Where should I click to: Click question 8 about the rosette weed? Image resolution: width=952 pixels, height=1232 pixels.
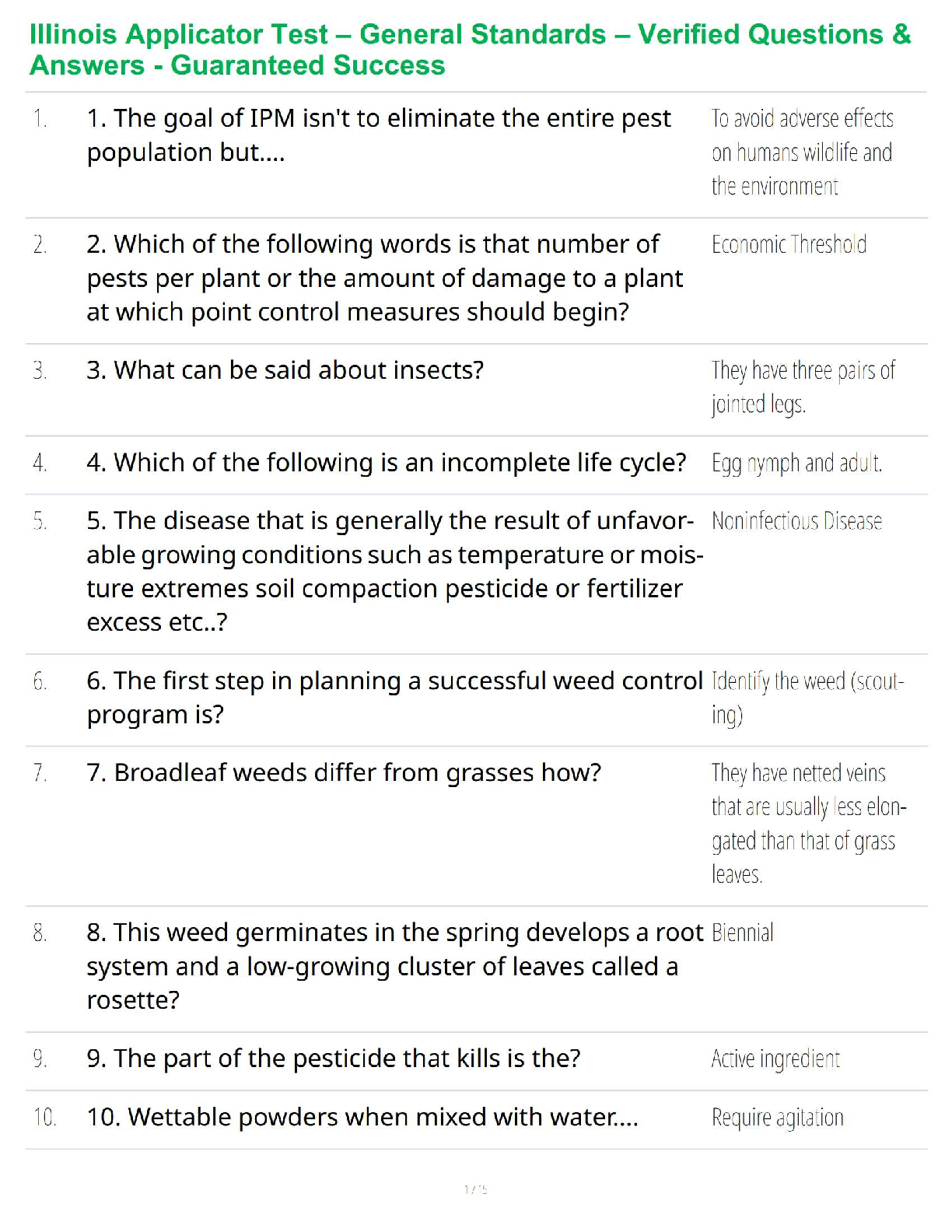tap(394, 966)
